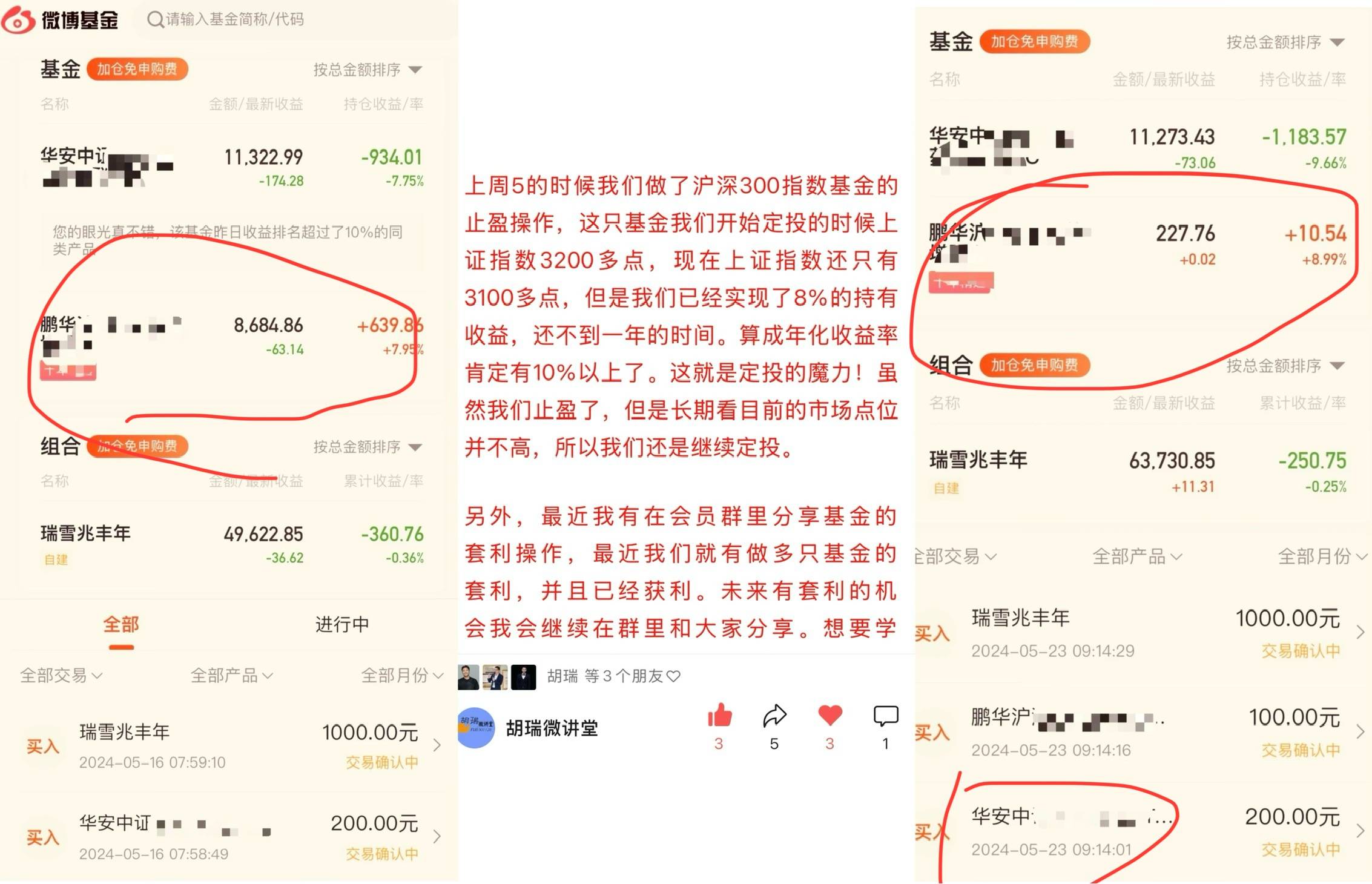1372x884 pixels.
Task: Open the left 全部交易 filter dropdown
Action: tap(61, 675)
